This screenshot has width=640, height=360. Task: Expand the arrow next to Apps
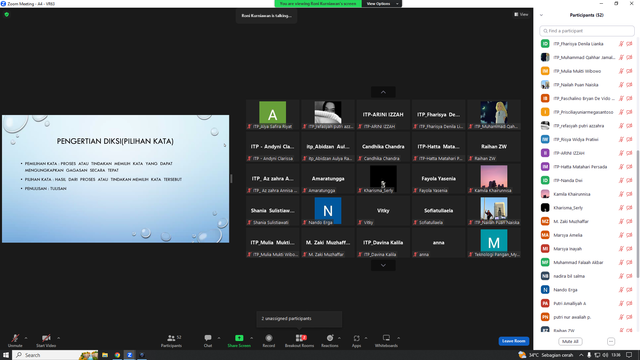coord(366,338)
